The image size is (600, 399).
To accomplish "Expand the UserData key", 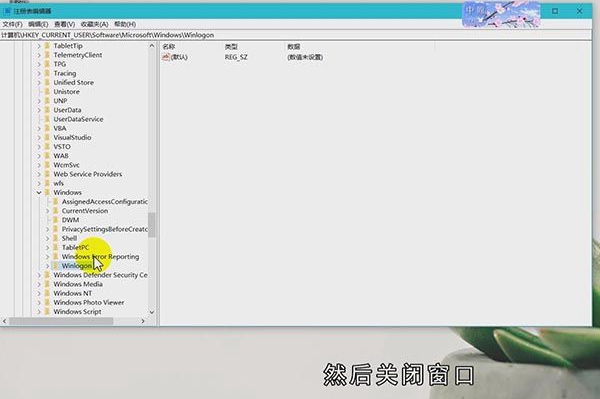I will 39,110.
